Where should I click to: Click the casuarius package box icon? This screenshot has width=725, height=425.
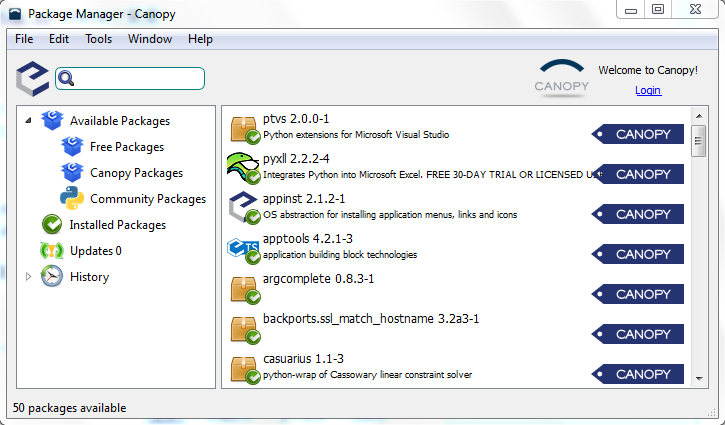pyautogui.click(x=244, y=370)
